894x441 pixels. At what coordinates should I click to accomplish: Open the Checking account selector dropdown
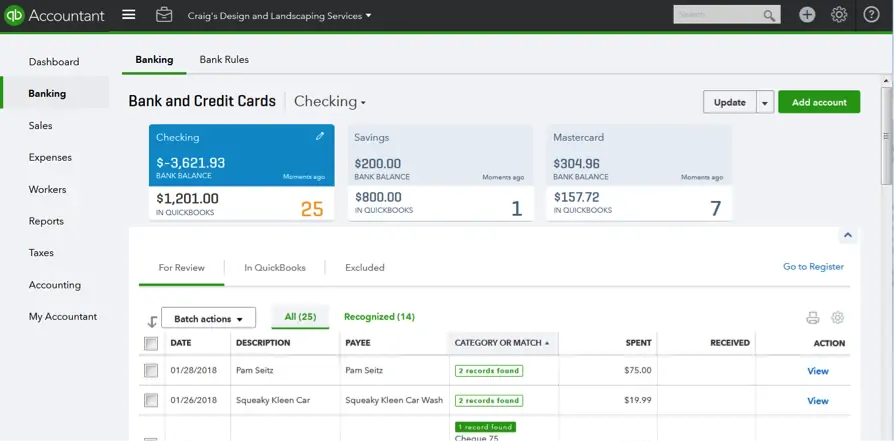click(330, 102)
